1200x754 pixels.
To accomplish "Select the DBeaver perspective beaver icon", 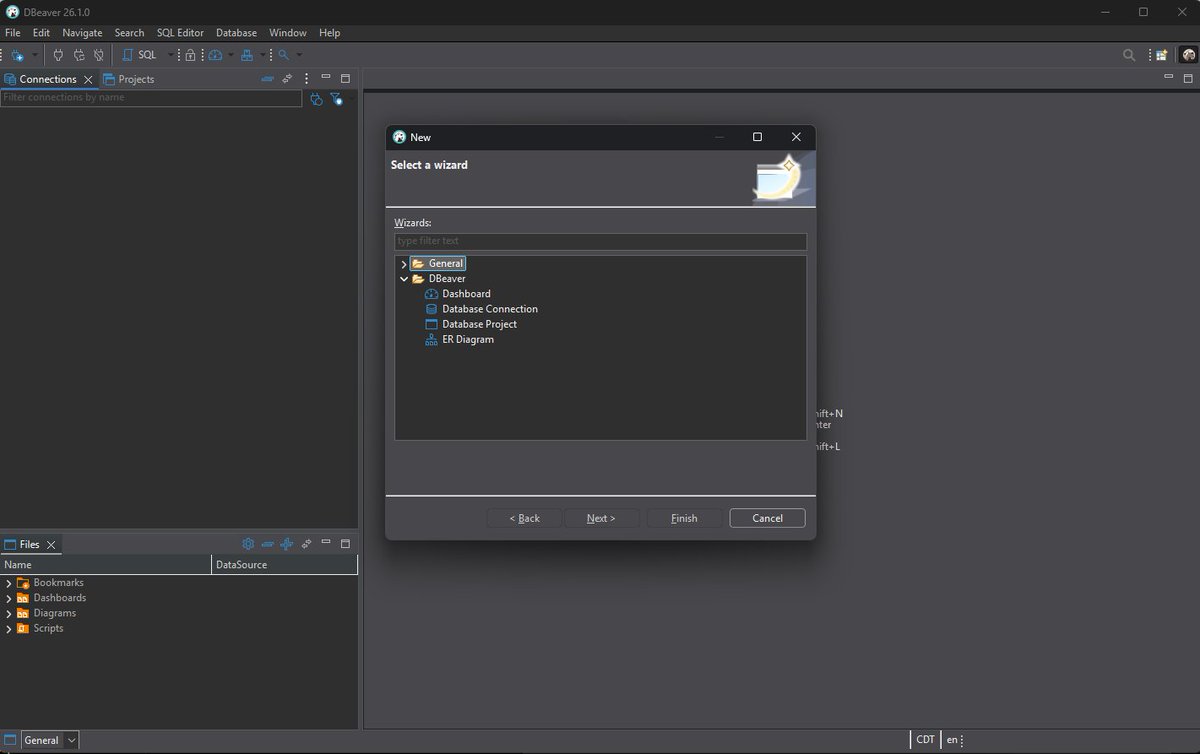I will [1188, 55].
